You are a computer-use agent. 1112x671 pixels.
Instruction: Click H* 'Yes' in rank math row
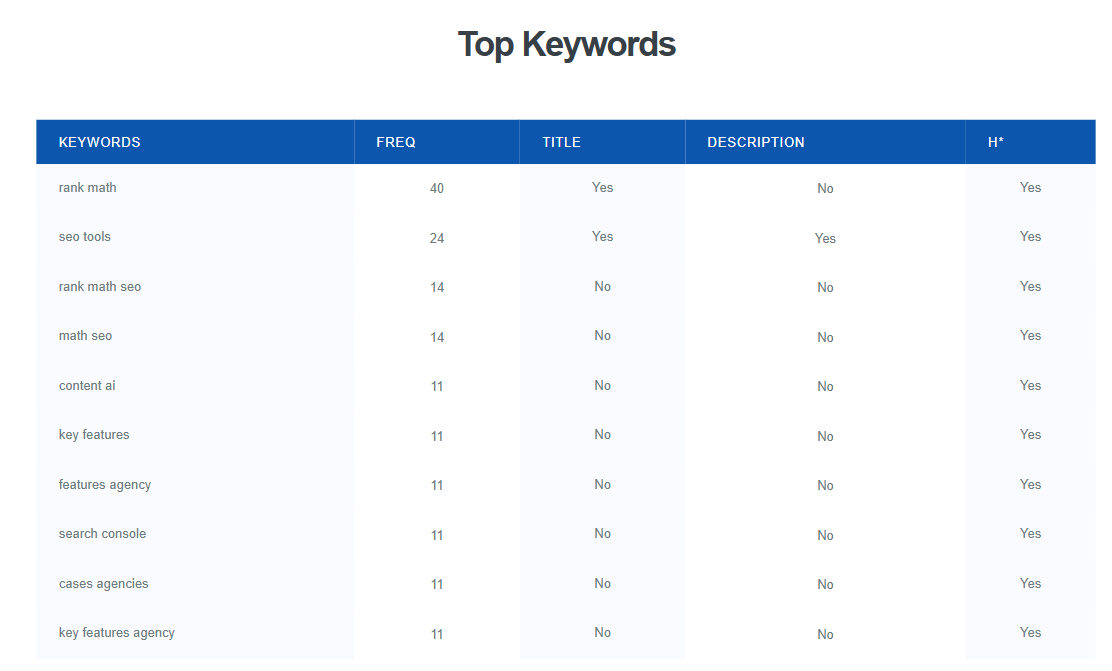(x=1030, y=187)
